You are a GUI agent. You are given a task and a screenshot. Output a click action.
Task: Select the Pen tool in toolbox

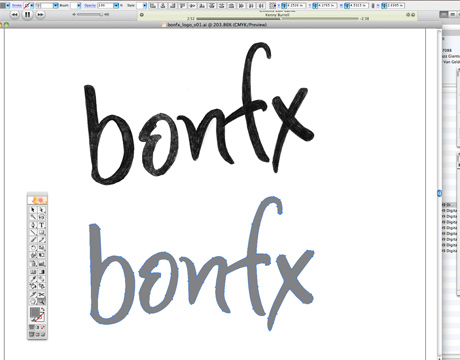point(33,225)
